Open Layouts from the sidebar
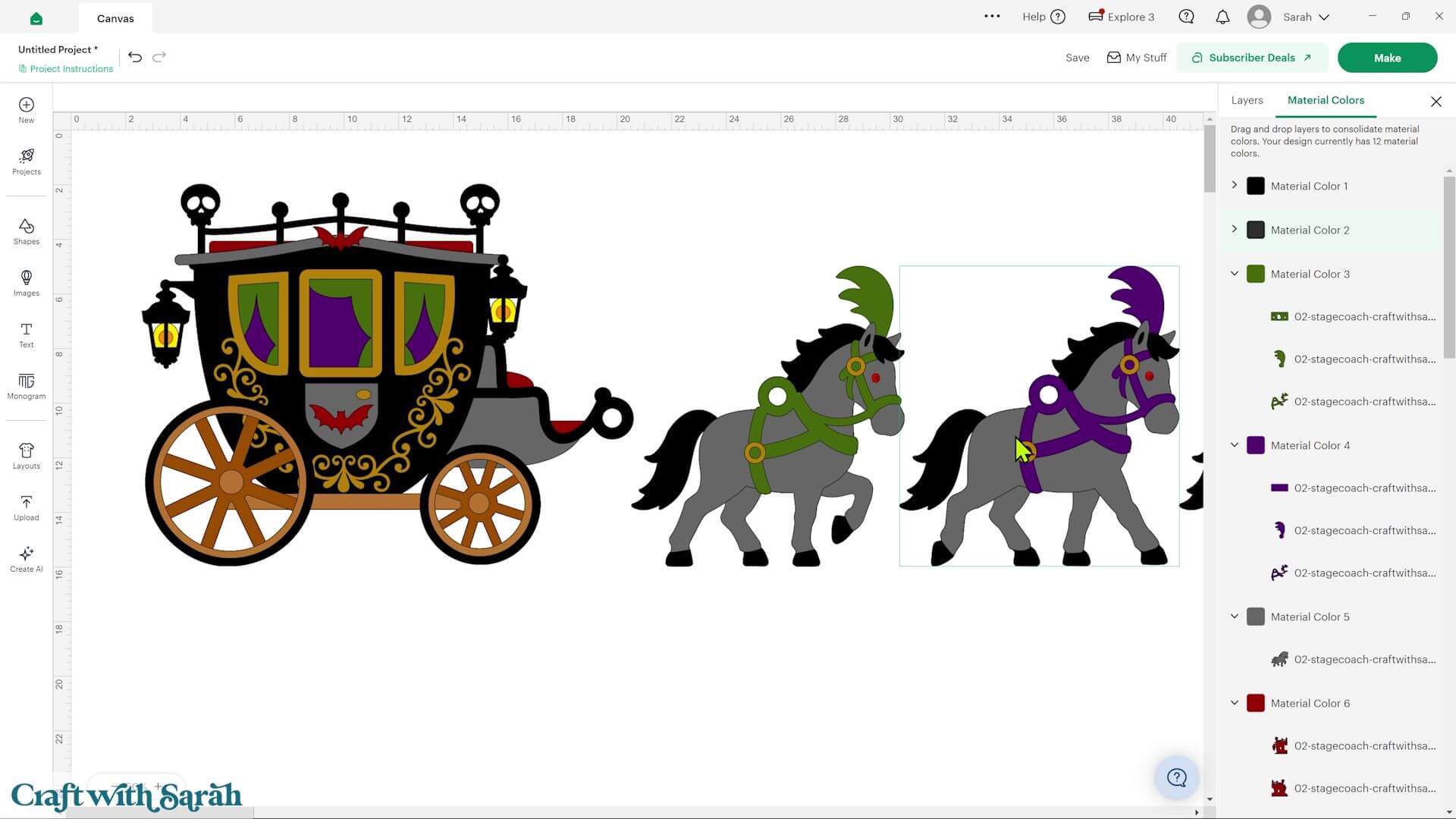 pos(26,456)
